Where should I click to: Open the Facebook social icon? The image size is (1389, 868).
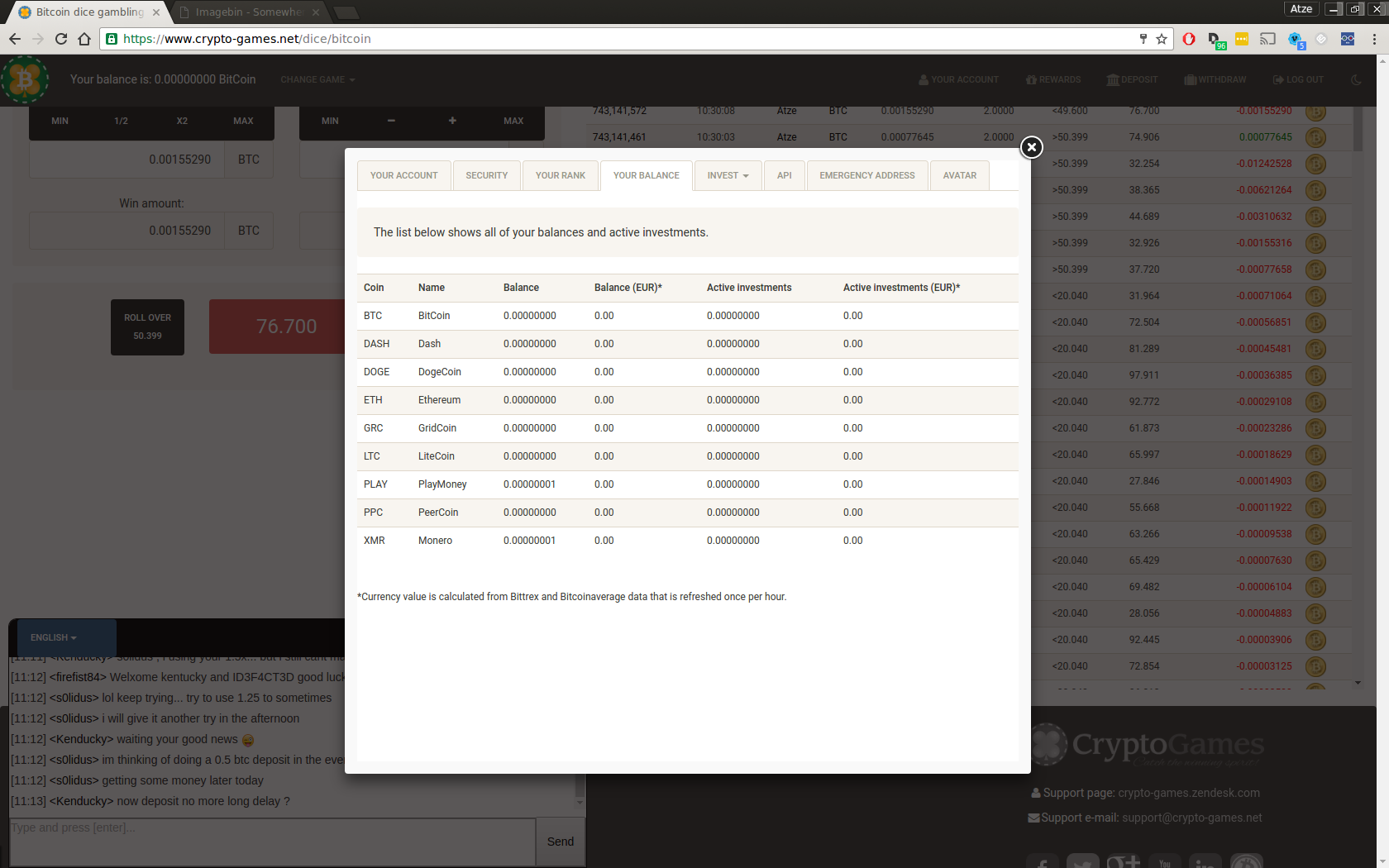(x=1043, y=861)
